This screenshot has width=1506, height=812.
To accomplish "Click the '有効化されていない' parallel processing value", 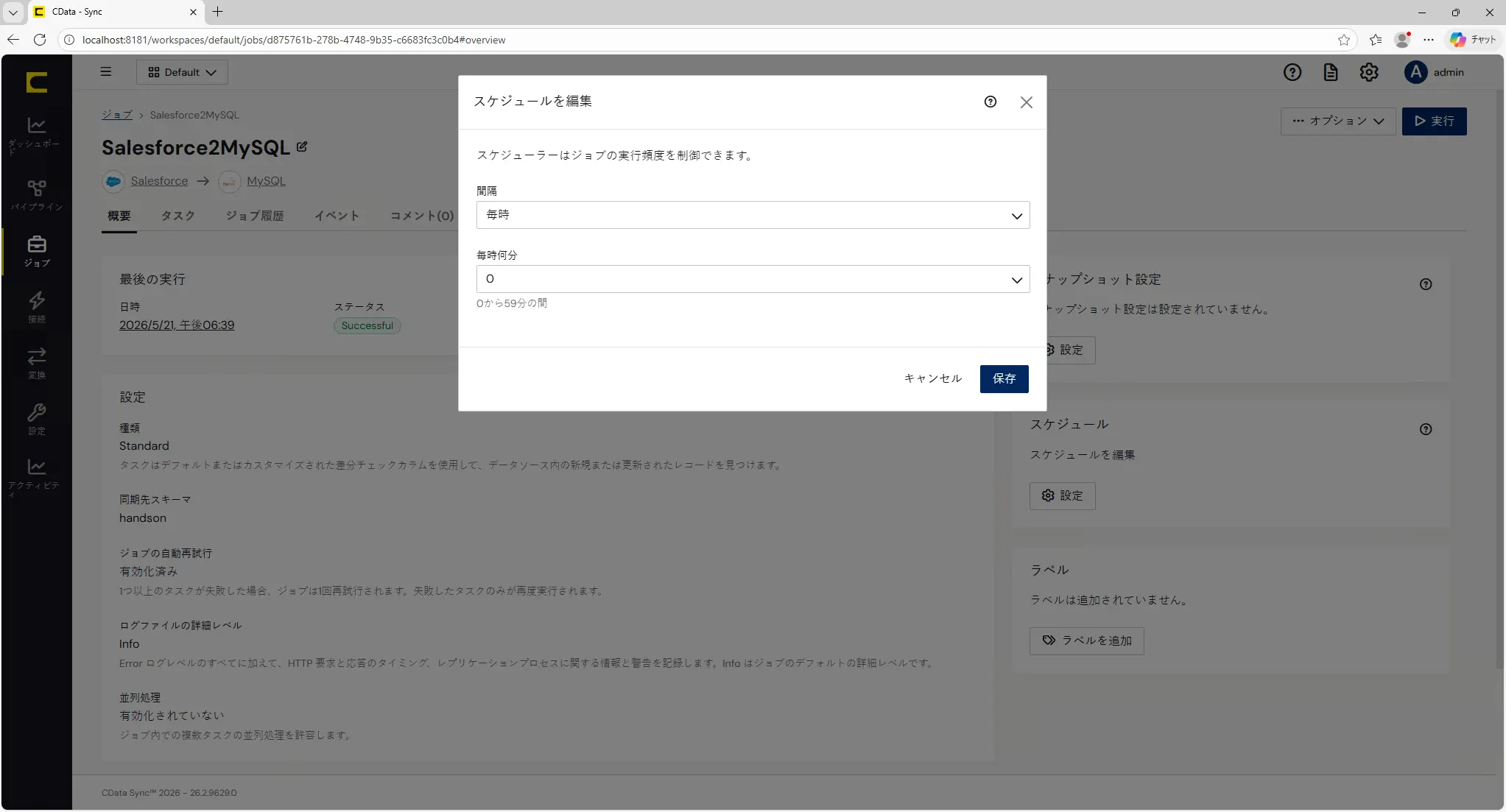I will 172,716.
